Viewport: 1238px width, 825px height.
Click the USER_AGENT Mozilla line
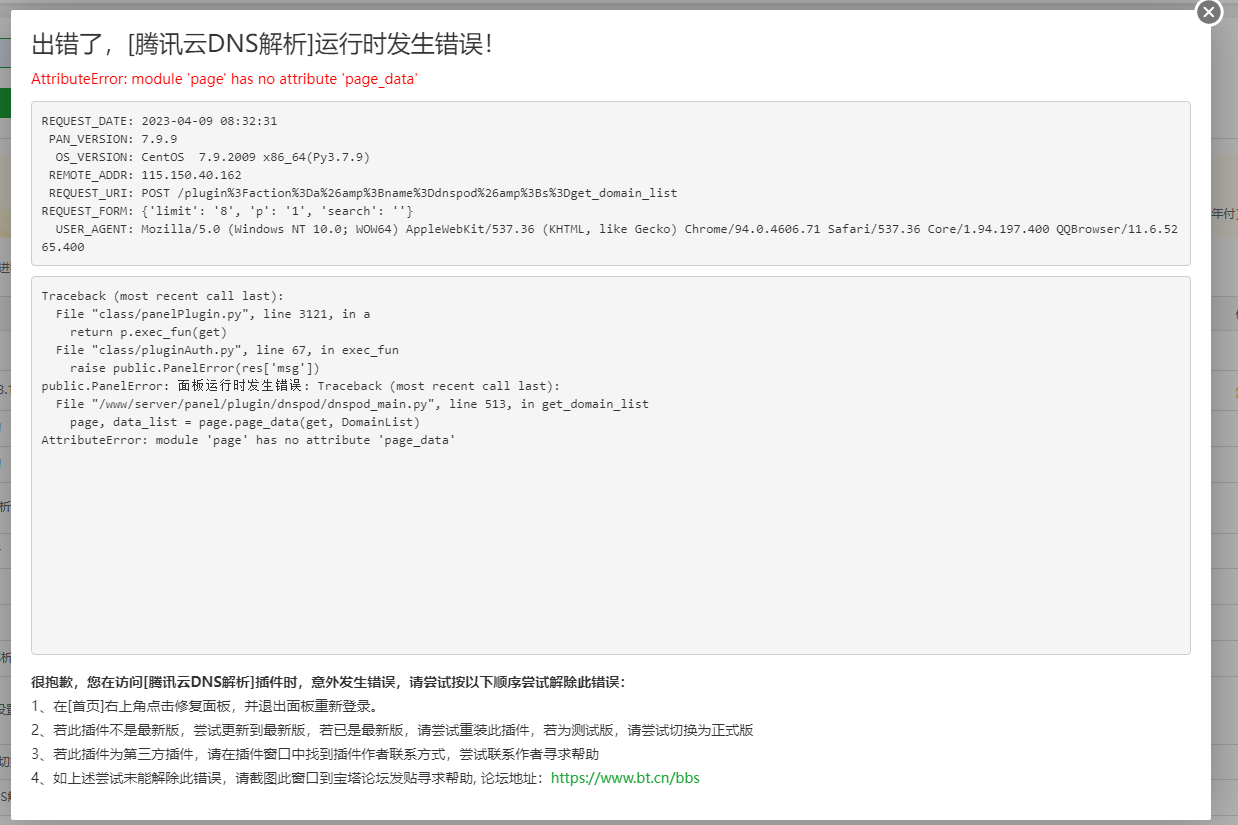click(x=610, y=237)
